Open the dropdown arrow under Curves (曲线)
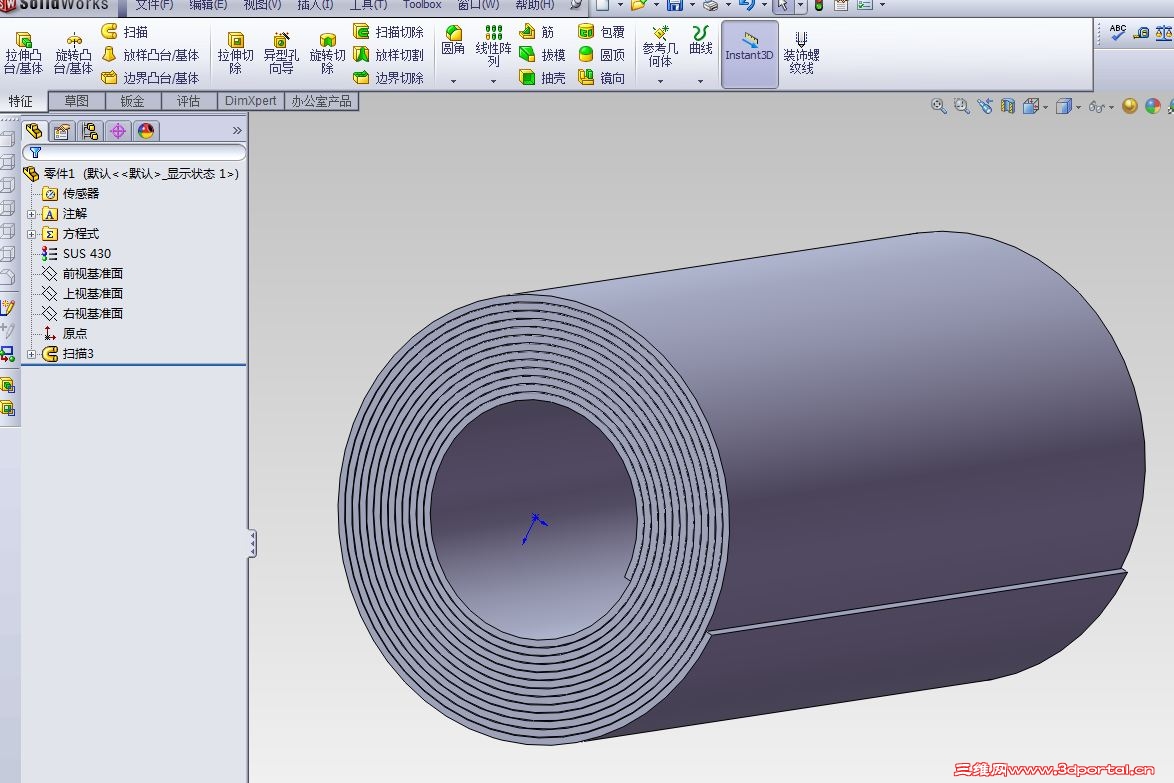1174x783 pixels. pyautogui.click(x=701, y=81)
